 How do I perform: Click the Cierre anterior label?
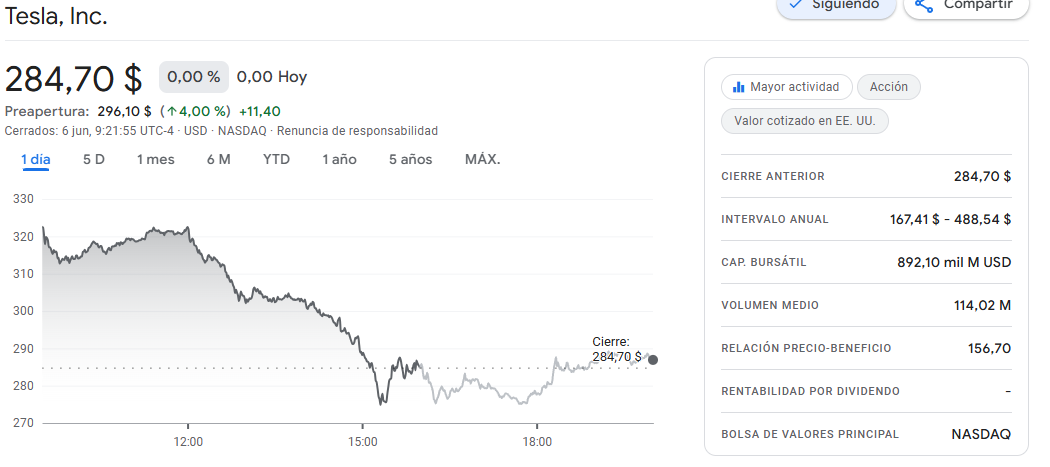point(773,176)
